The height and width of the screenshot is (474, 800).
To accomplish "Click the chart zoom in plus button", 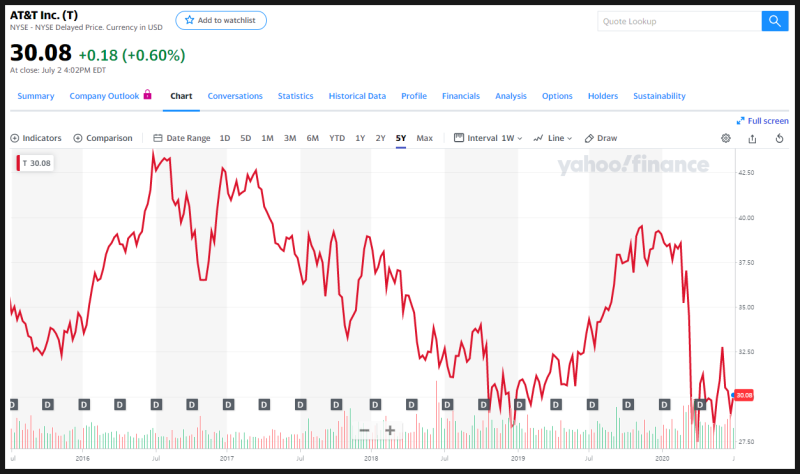I will click(390, 430).
